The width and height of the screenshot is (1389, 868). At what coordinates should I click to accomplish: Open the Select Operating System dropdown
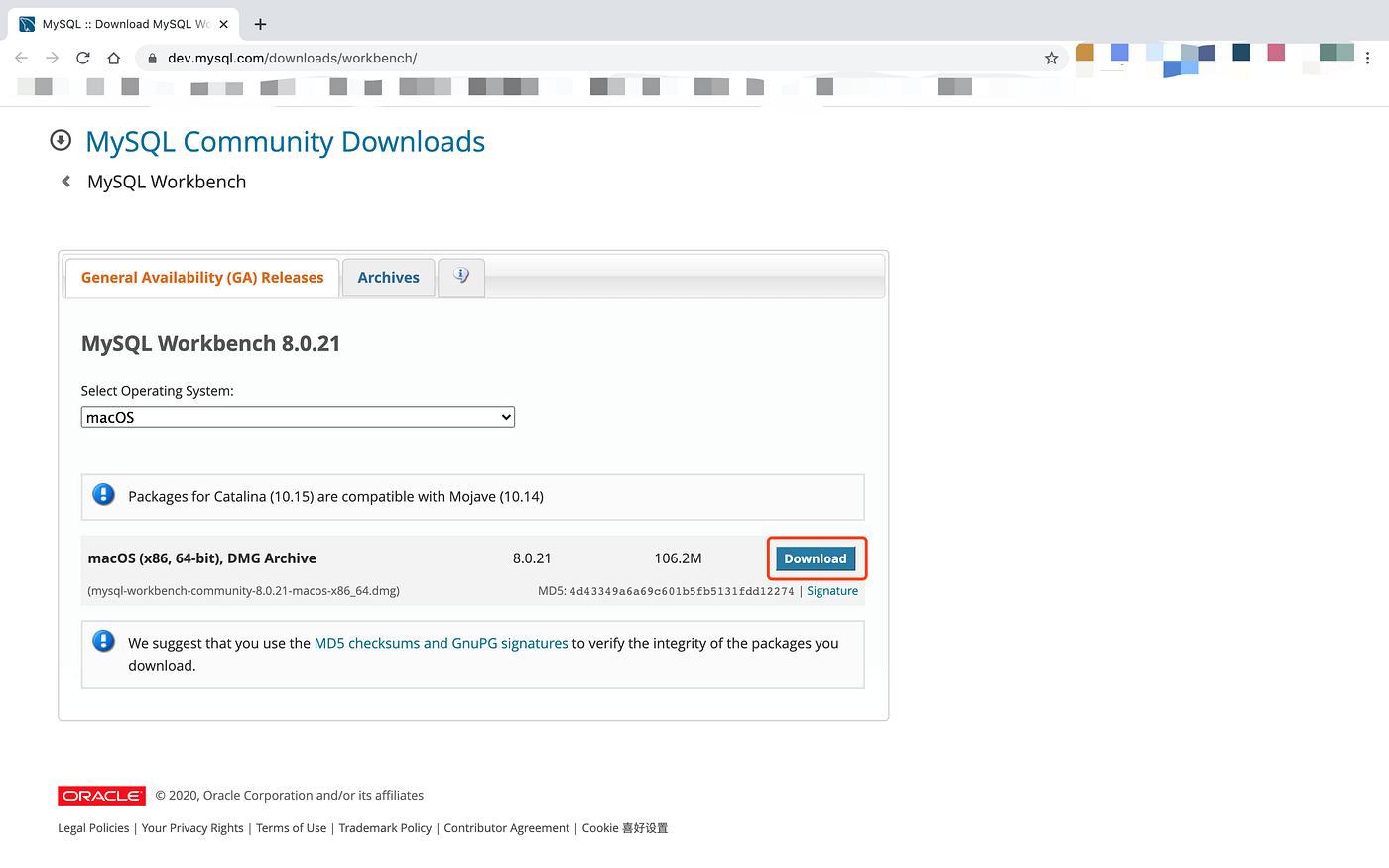tap(298, 417)
